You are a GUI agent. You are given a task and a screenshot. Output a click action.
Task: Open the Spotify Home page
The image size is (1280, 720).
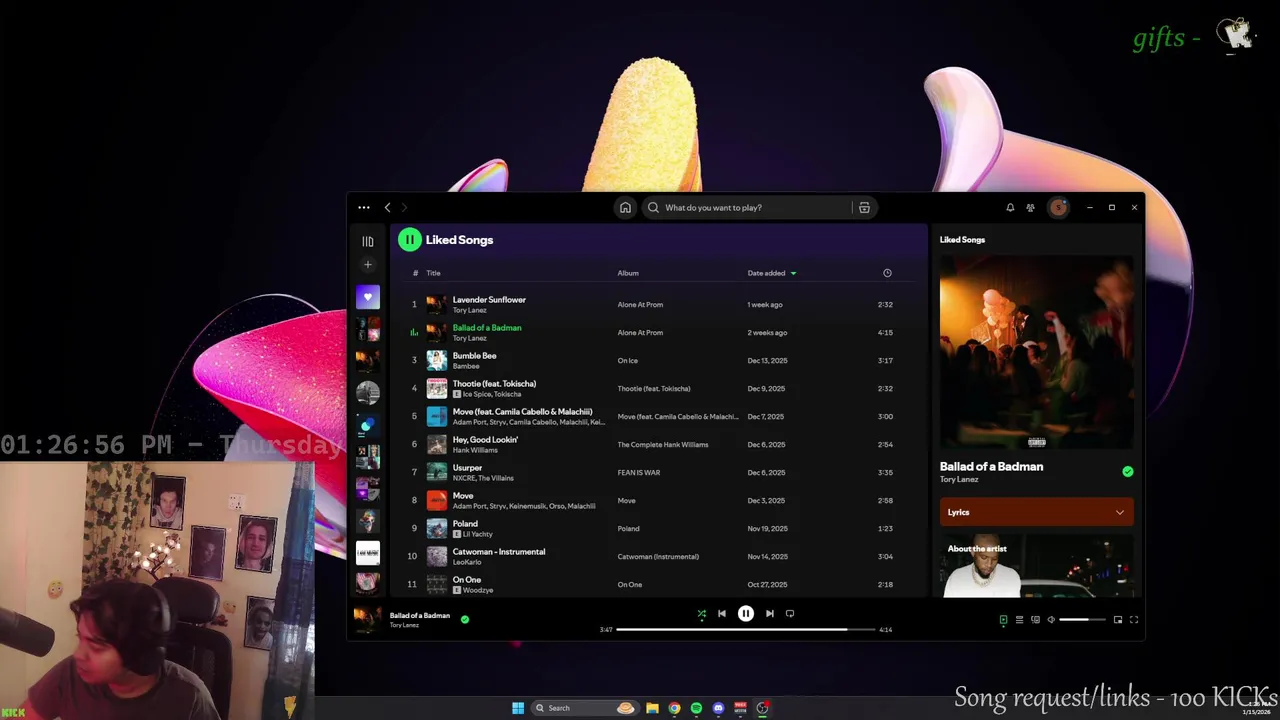tap(625, 207)
